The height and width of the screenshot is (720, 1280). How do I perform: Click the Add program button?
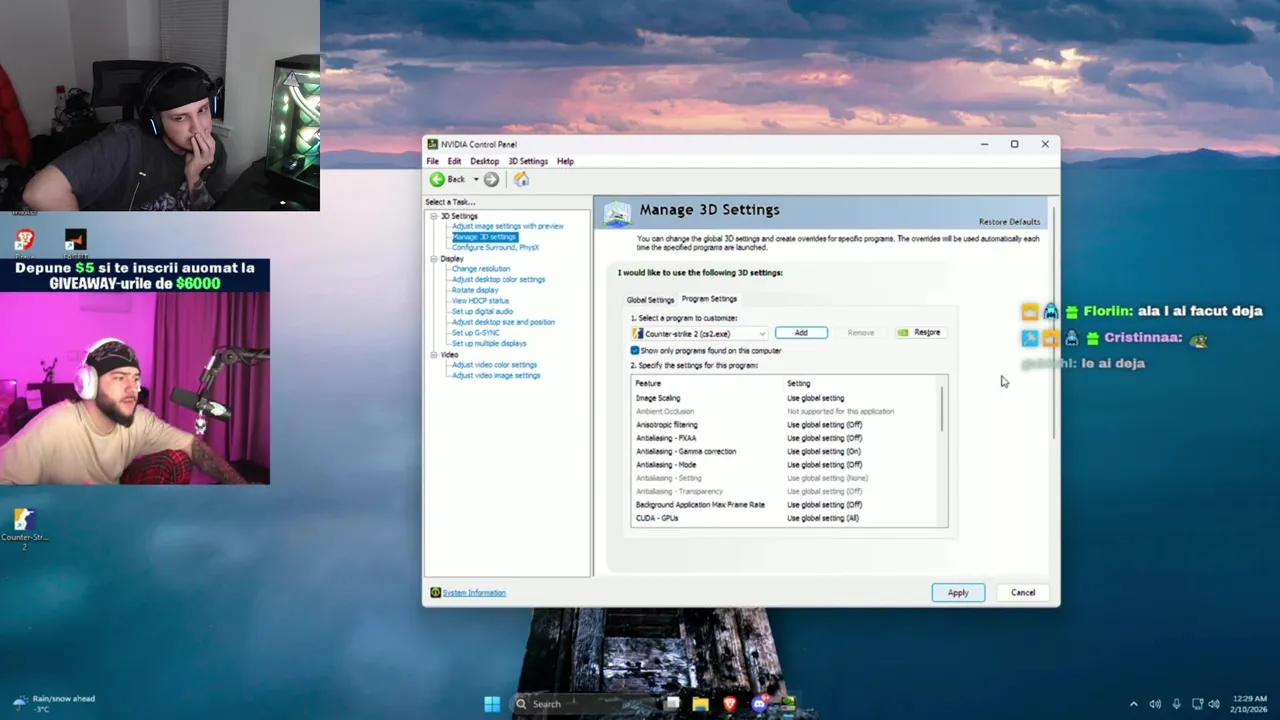[801, 333]
